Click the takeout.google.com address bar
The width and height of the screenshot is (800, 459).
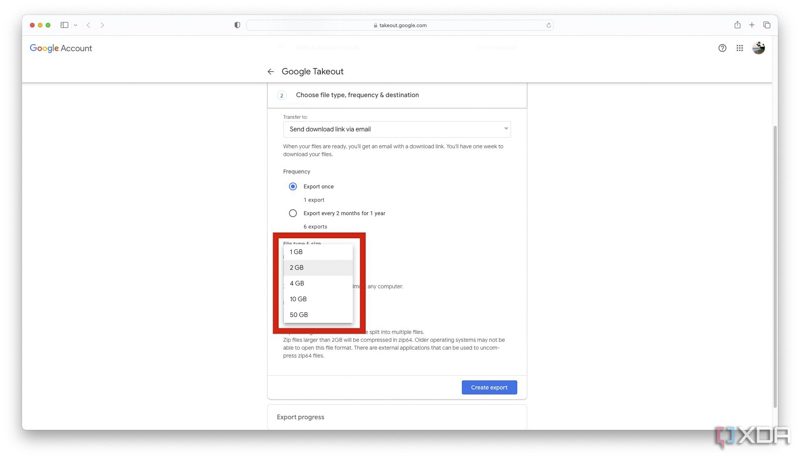[x=398, y=25]
